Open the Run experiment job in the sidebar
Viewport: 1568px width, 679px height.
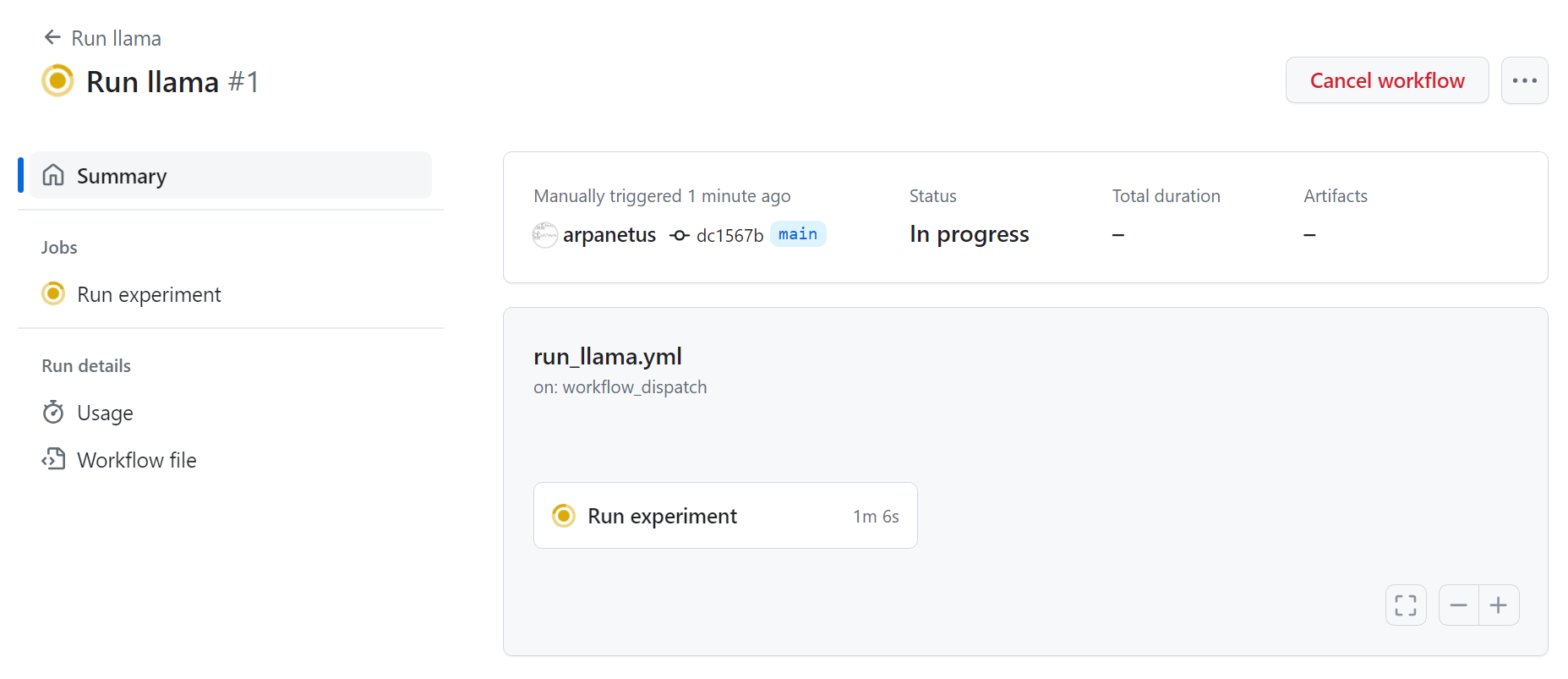point(149,294)
